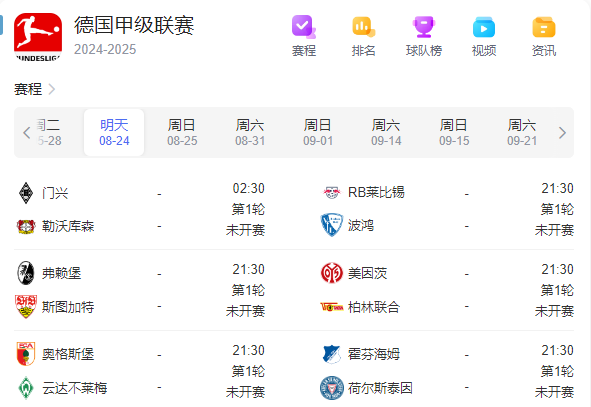Open the 球队榜 trophy icon
Viewport: 591px width, 407px height.
coord(424,27)
